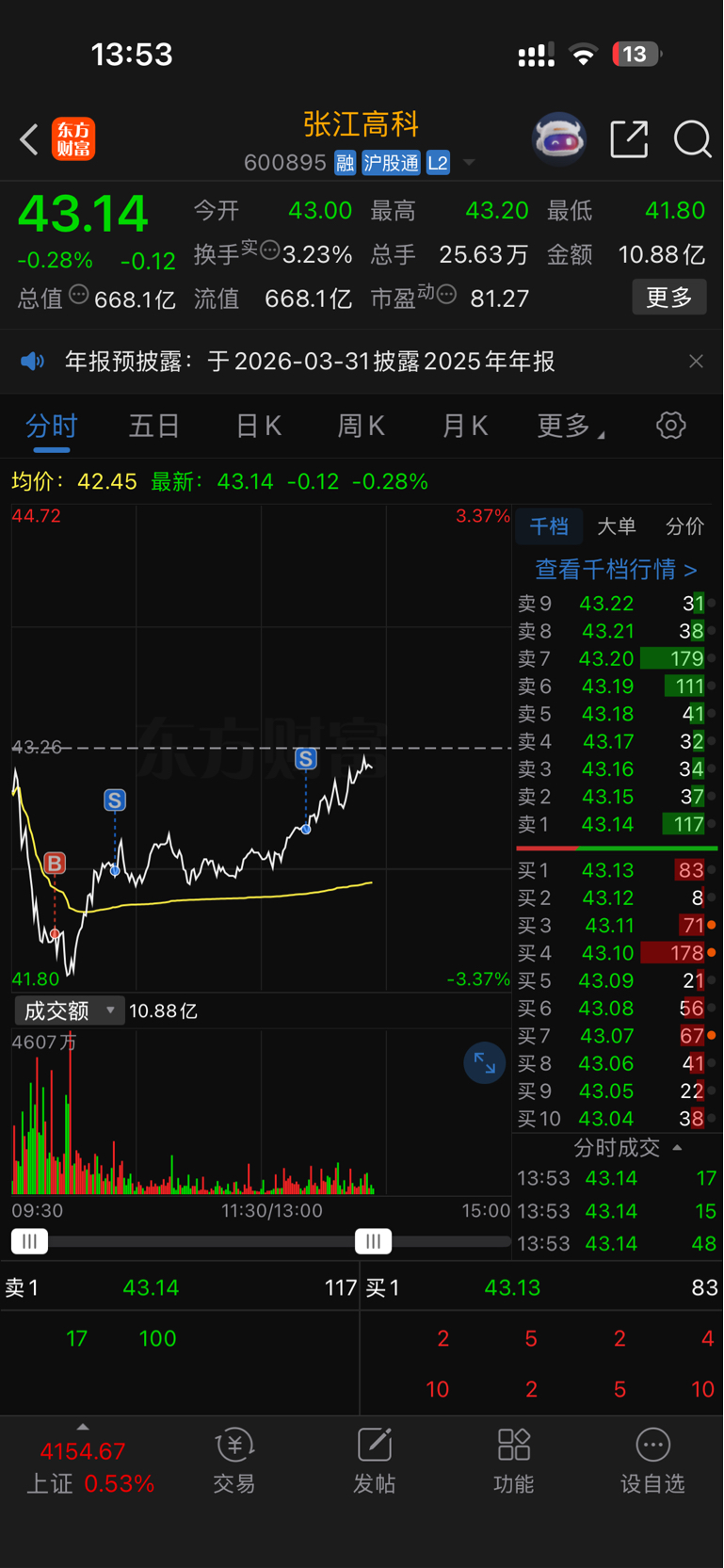The width and height of the screenshot is (724, 1568).
Task: Tap the cellular signal icon in status bar
Action: click(x=536, y=56)
